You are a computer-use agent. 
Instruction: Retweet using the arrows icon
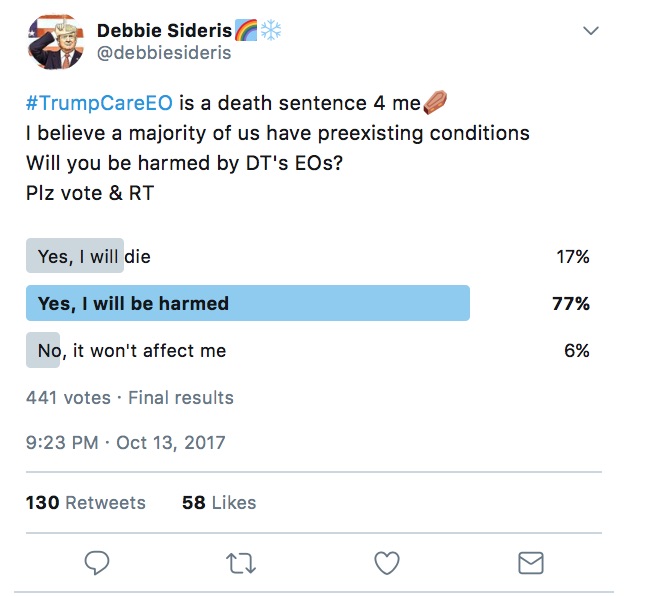coord(241,563)
